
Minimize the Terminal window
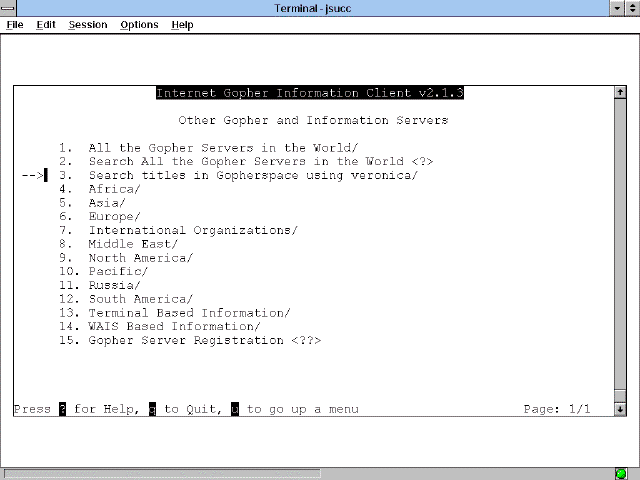[x=617, y=8]
